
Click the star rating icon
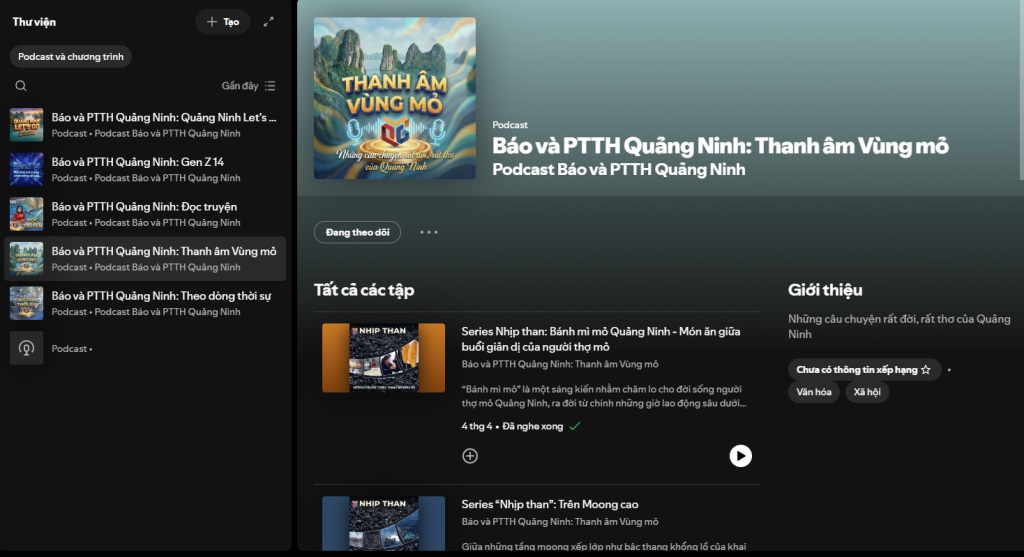(925, 370)
